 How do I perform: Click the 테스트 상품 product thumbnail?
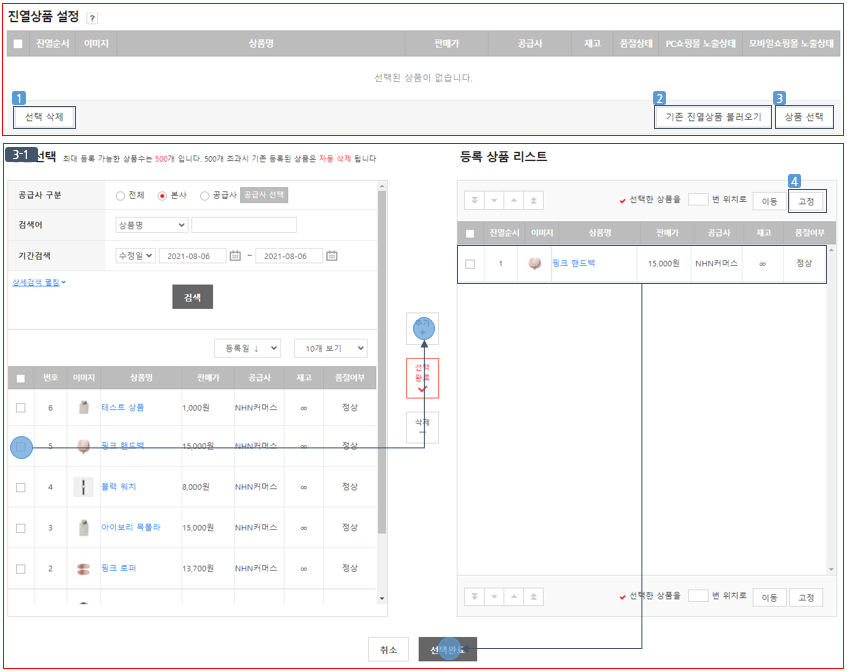coord(83,407)
